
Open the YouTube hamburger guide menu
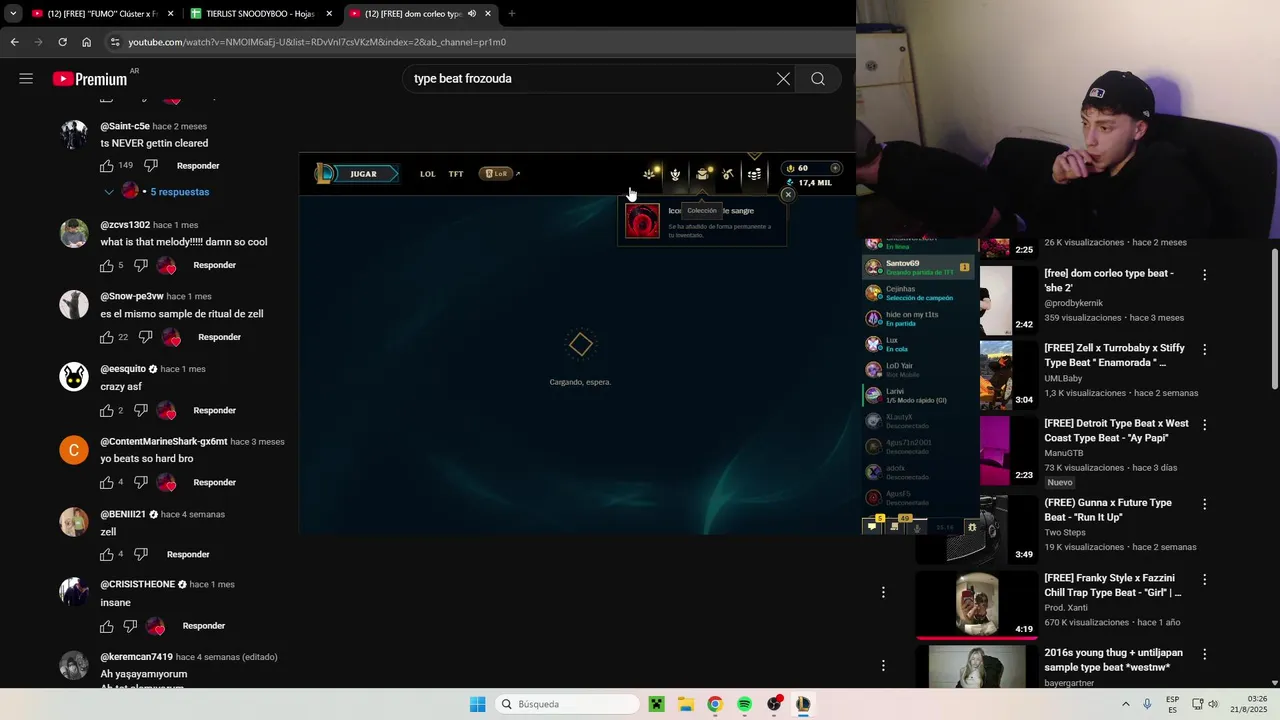(x=26, y=78)
